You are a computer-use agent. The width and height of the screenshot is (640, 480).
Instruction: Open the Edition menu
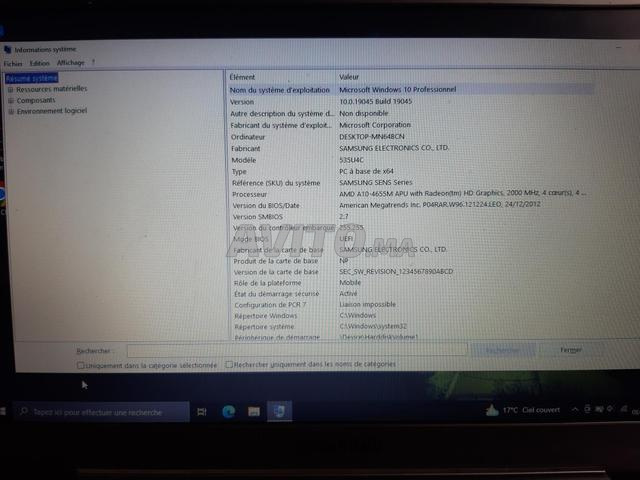(x=39, y=63)
